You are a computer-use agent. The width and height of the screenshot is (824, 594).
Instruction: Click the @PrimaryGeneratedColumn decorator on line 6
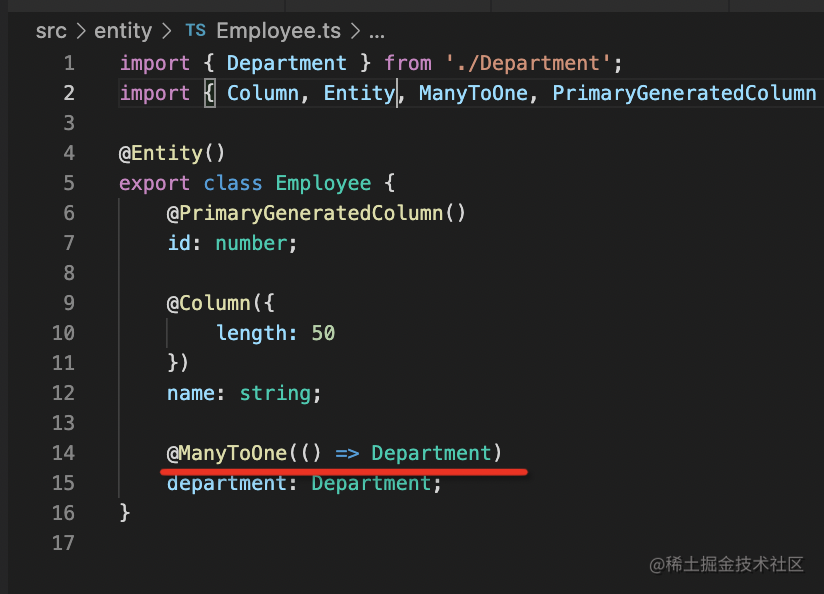[316, 213]
